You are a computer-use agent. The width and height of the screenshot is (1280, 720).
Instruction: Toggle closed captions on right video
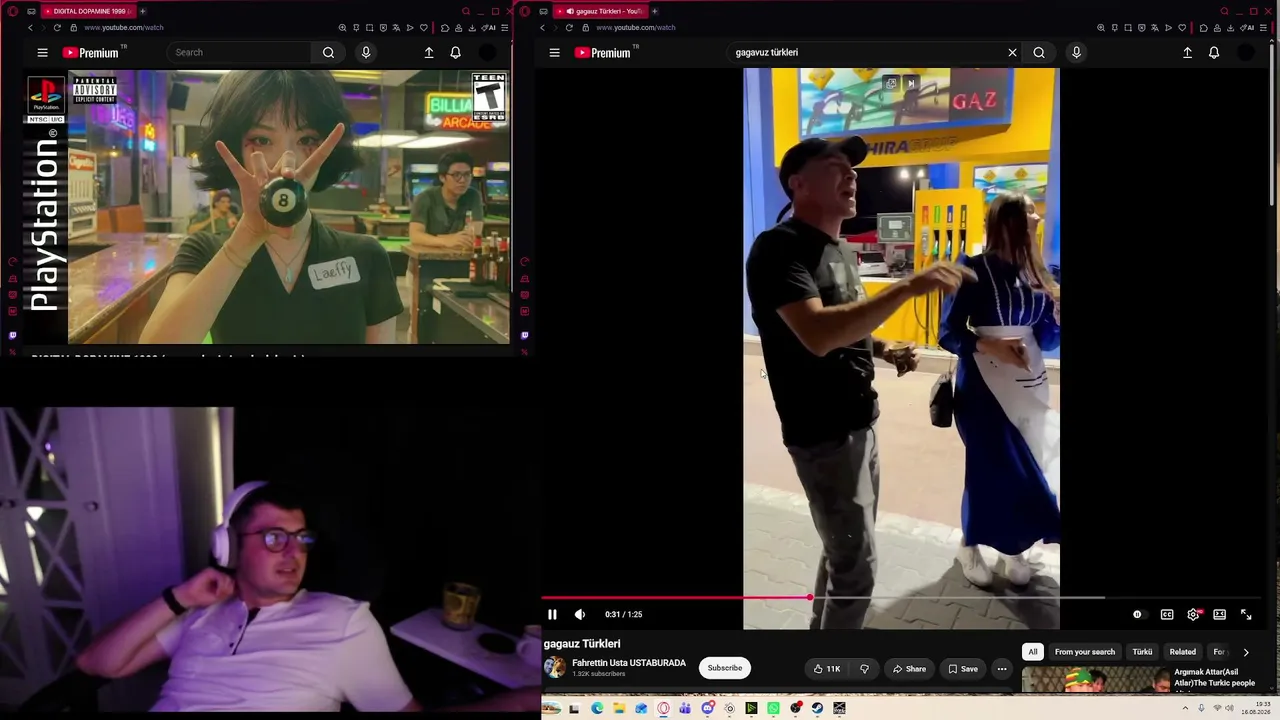[x=1167, y=614]
